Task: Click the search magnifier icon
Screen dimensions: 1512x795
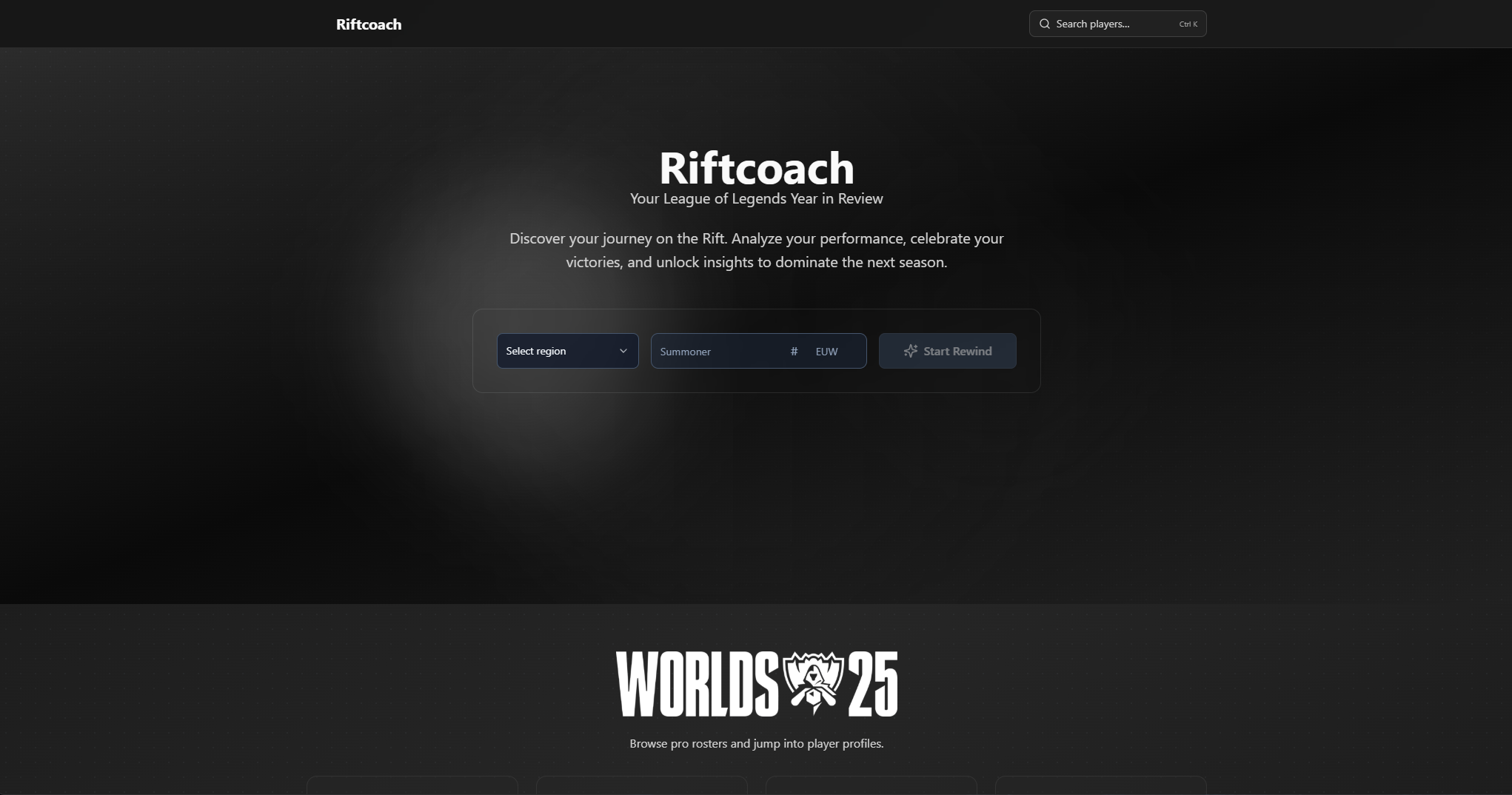Action: [1044, 24]
